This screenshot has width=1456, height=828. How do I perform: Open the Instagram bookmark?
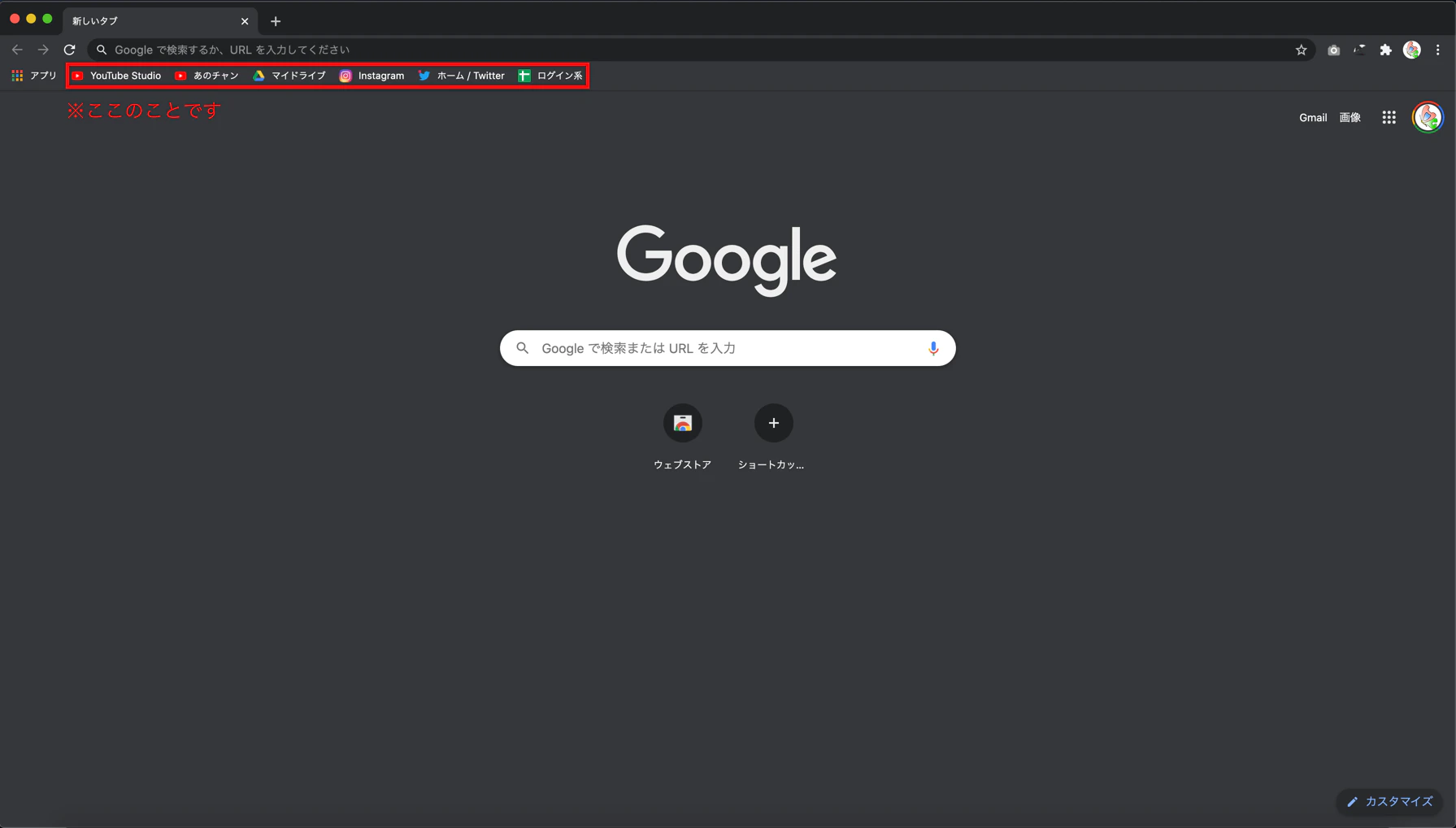click(372, 76)
